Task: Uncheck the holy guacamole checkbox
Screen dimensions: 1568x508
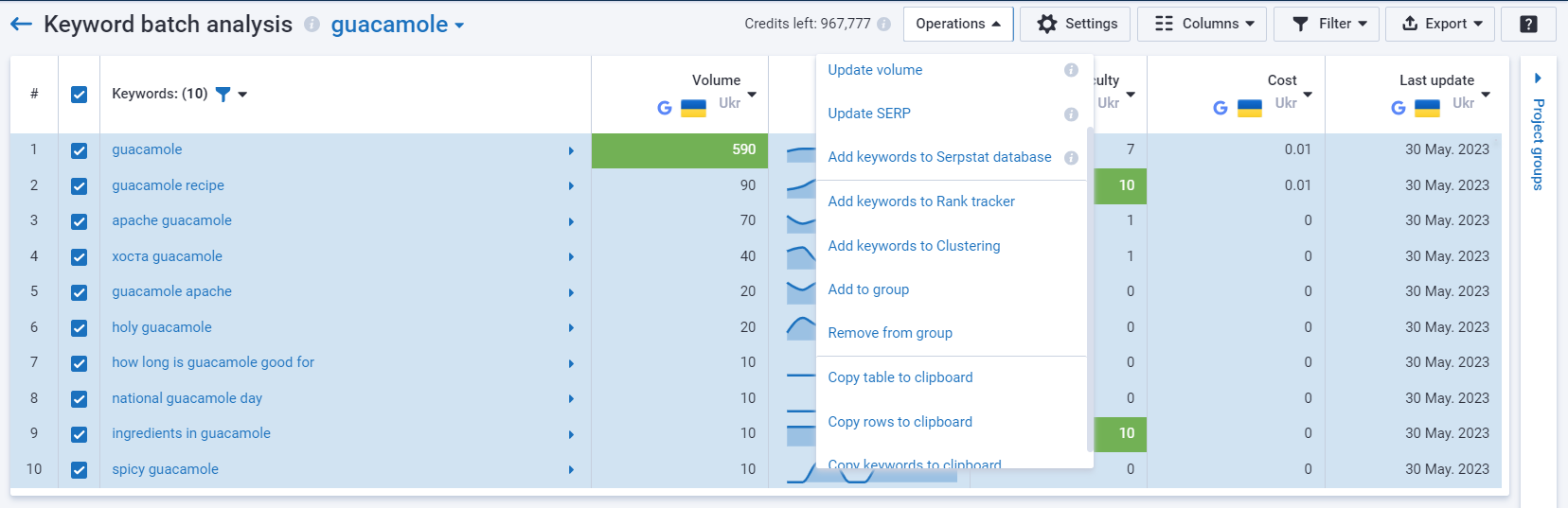Action: pos(80,328)
